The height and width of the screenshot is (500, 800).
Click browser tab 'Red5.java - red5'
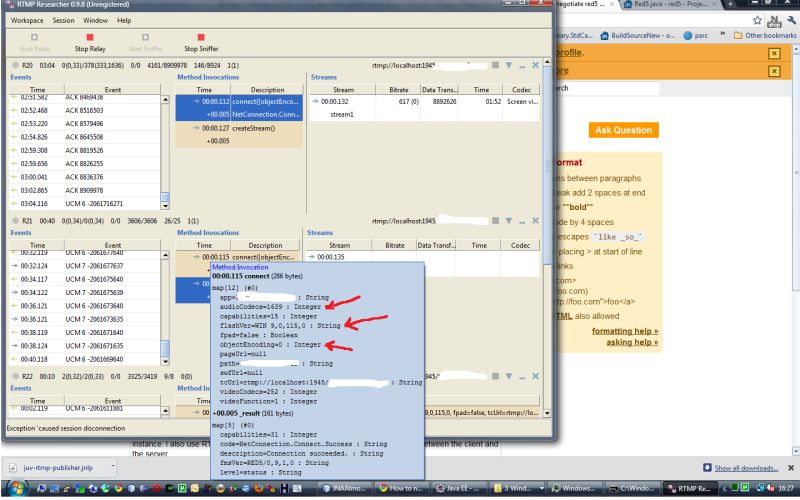670,4
